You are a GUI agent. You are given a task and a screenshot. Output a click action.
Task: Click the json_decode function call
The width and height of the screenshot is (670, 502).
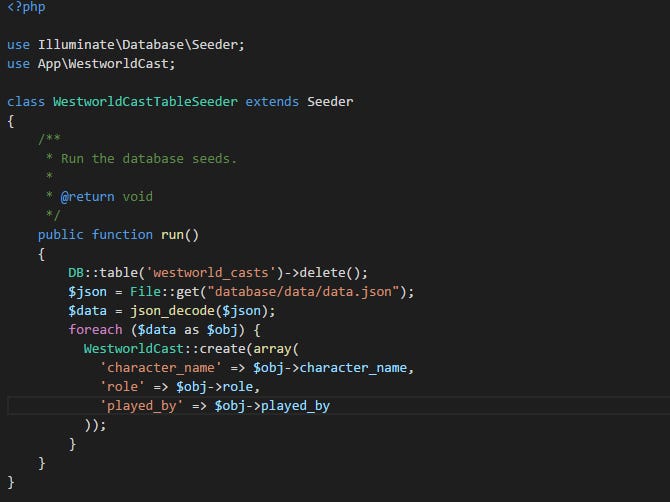pos(173,311)
